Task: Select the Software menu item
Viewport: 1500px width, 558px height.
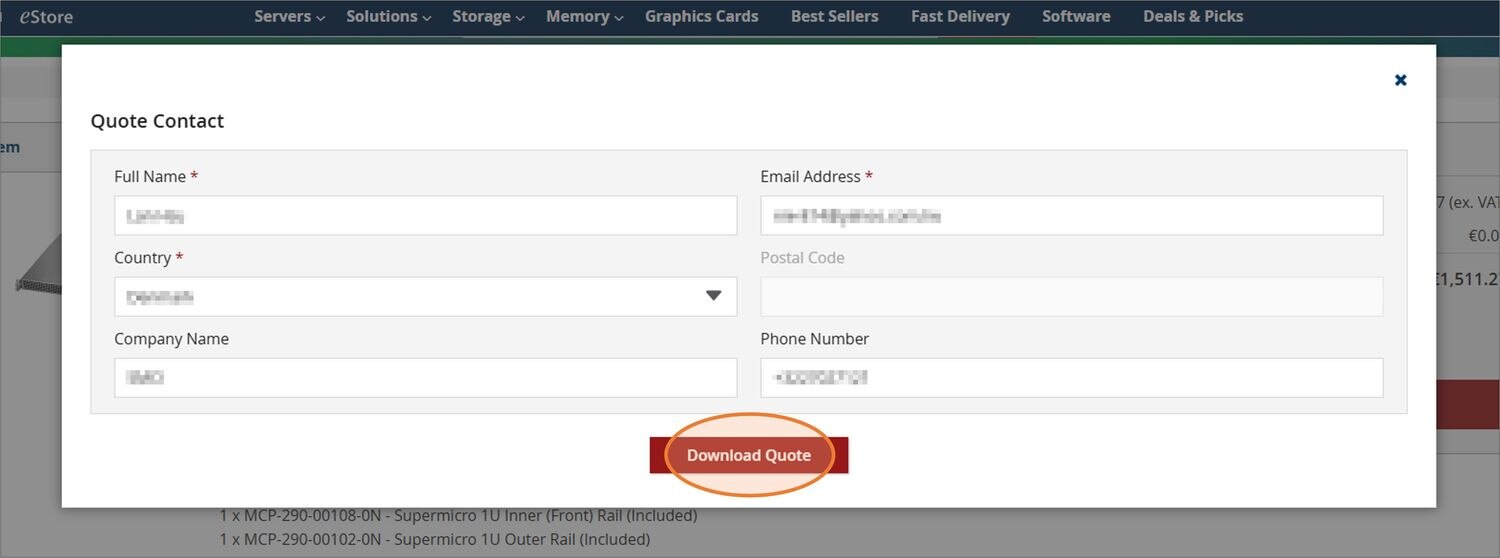Action: [1076, 16]
